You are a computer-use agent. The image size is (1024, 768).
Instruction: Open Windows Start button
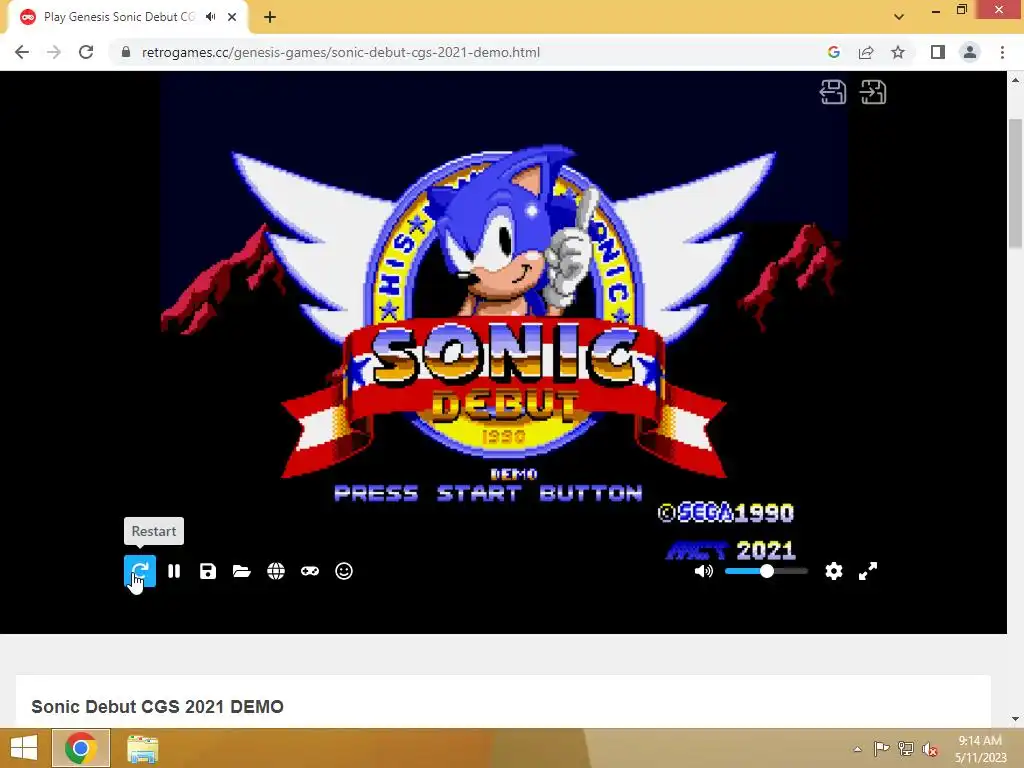coord(24,748)
